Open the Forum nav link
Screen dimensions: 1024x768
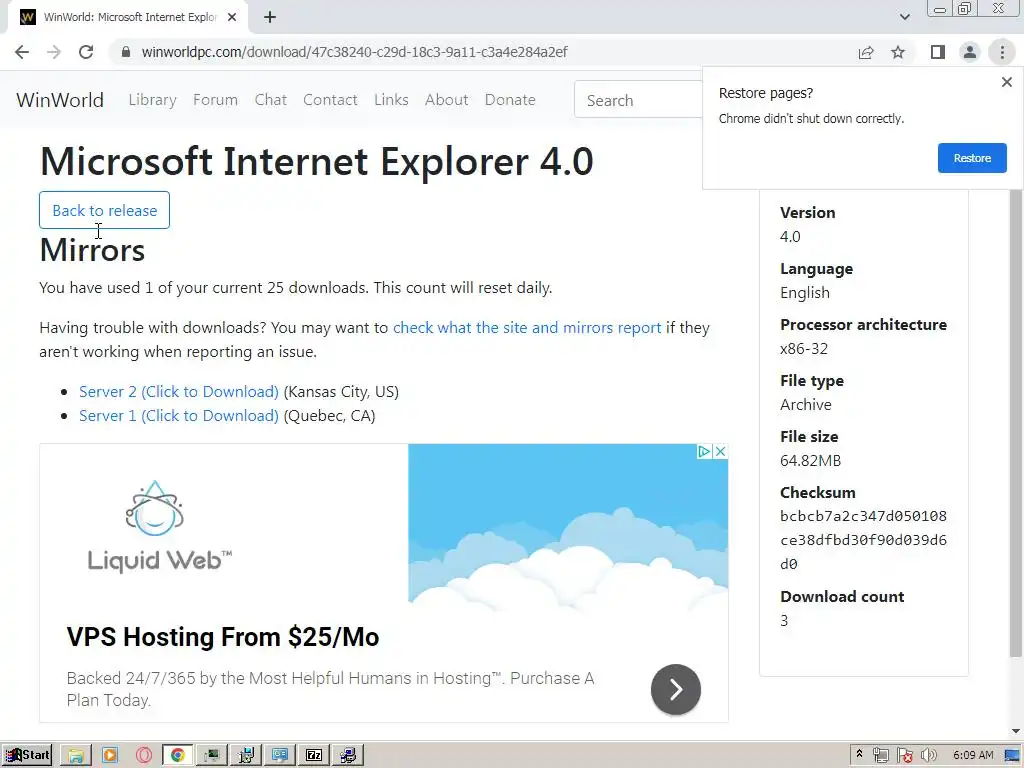(x=215, y=100)
